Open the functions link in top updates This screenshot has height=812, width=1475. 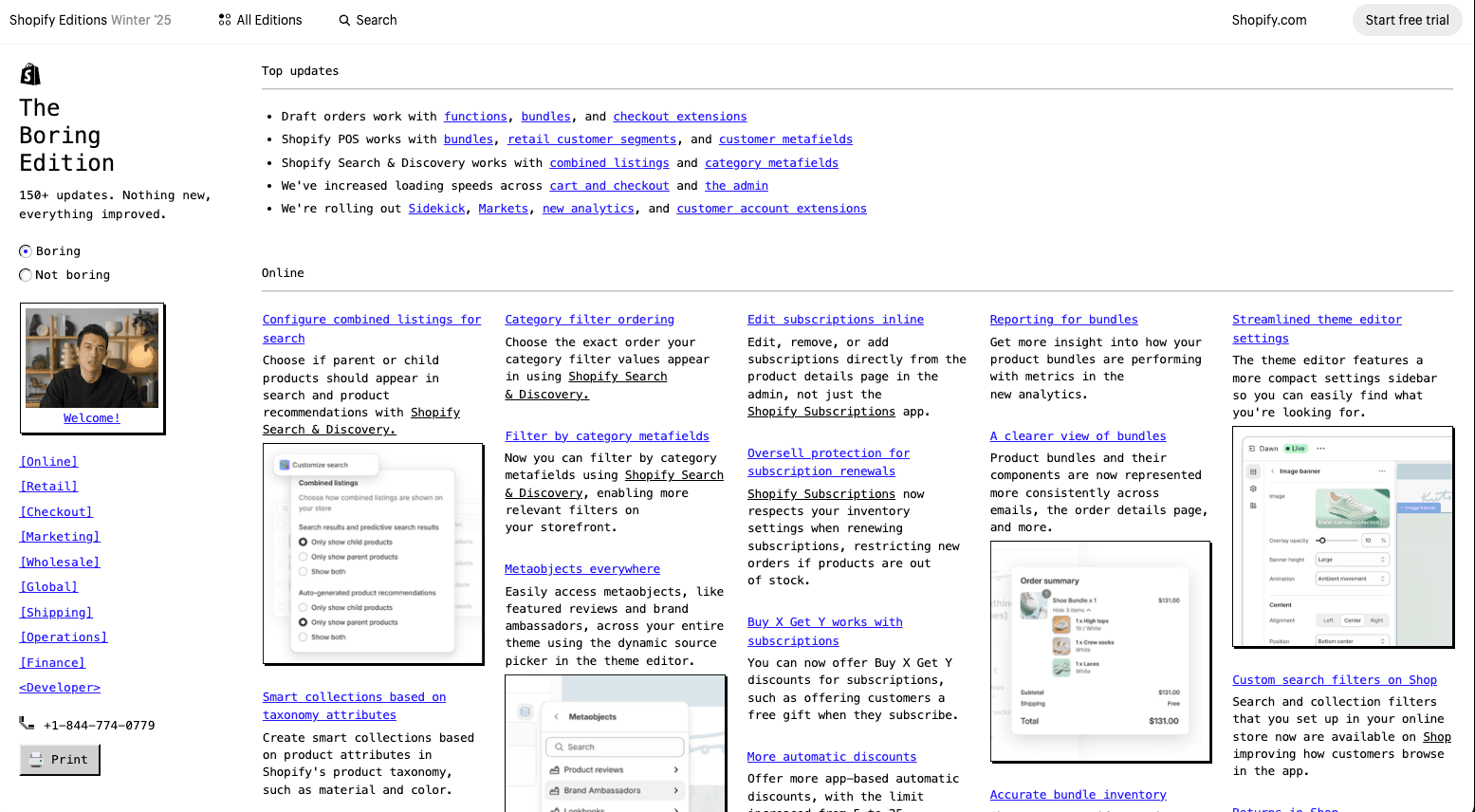coord(475,117)
